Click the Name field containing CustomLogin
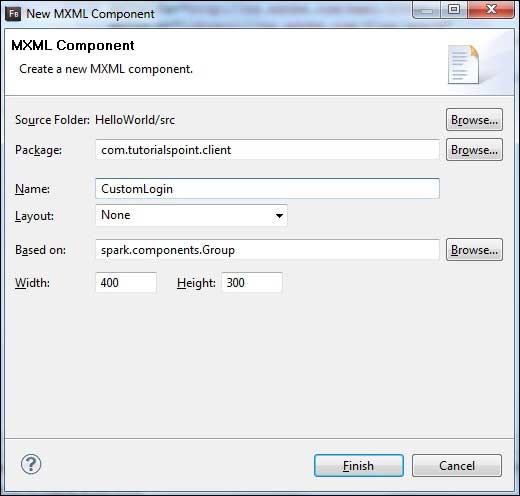The height and width of the screenshot is (496, 520). click(267, 189)
